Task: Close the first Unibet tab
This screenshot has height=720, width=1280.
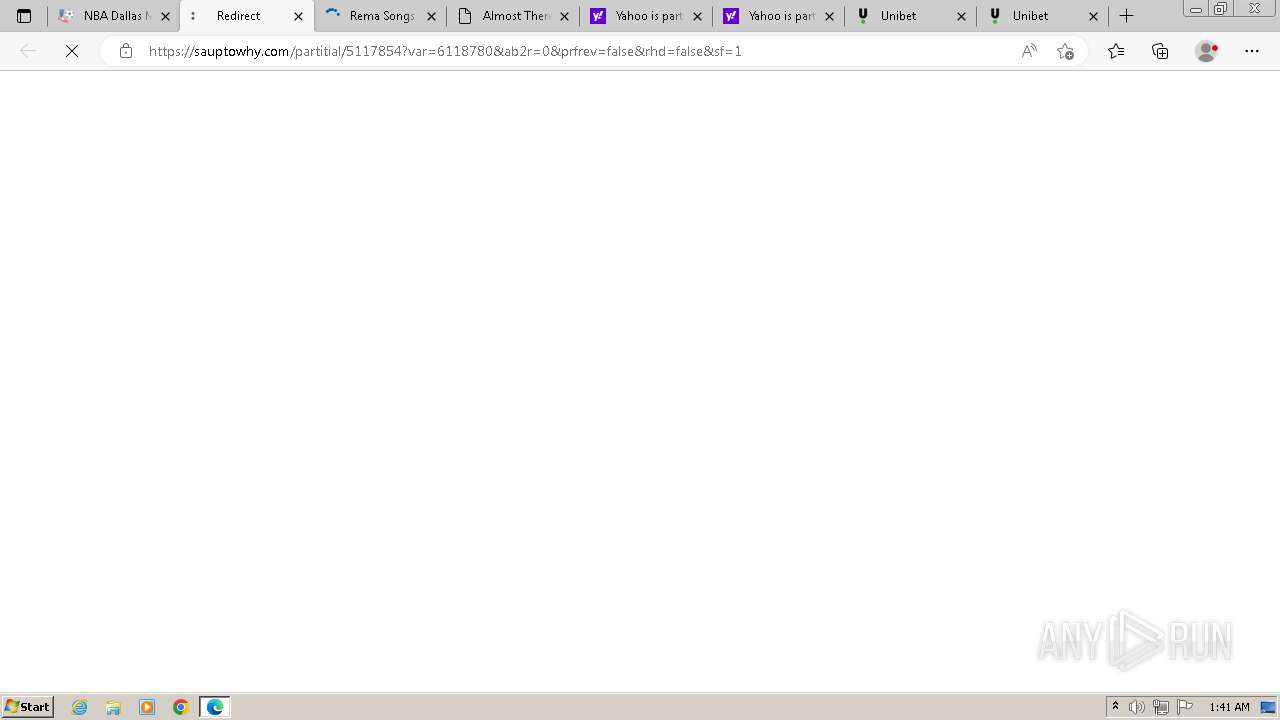Action: [x=961, y=16]
